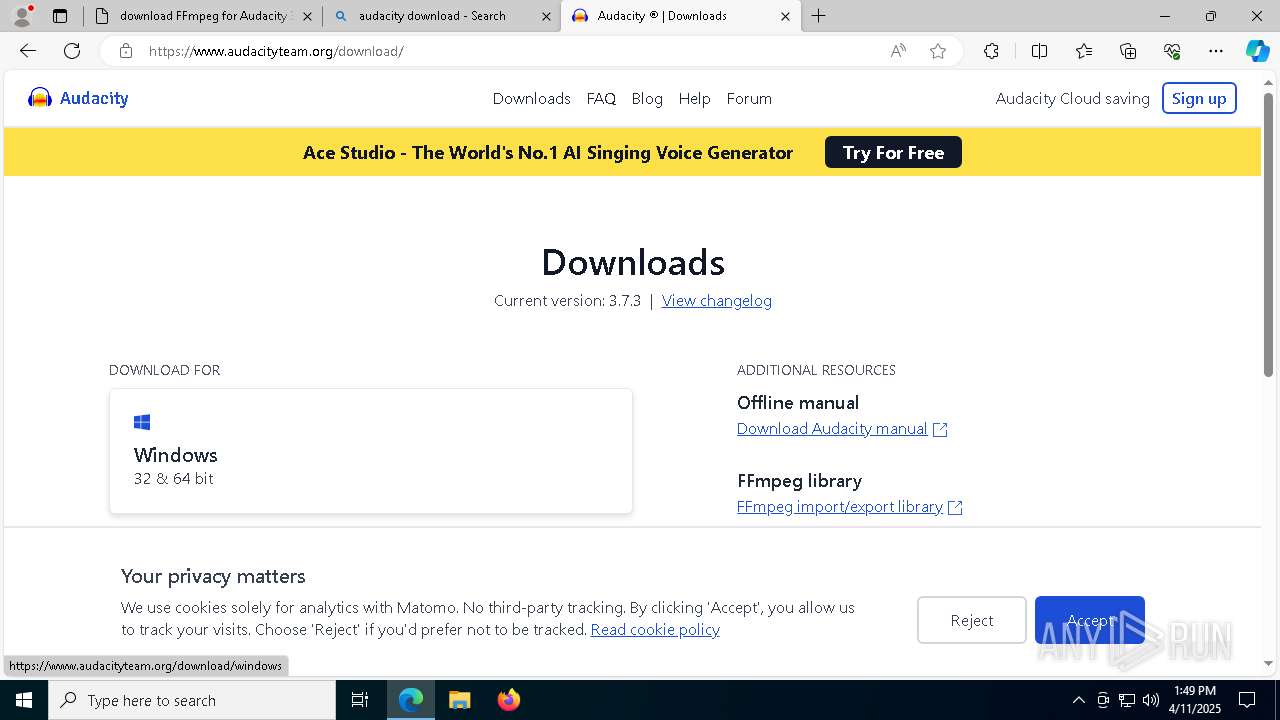Close the Audacity Downloads tab
Screen dimensions: 1280x720
point(785,16)
